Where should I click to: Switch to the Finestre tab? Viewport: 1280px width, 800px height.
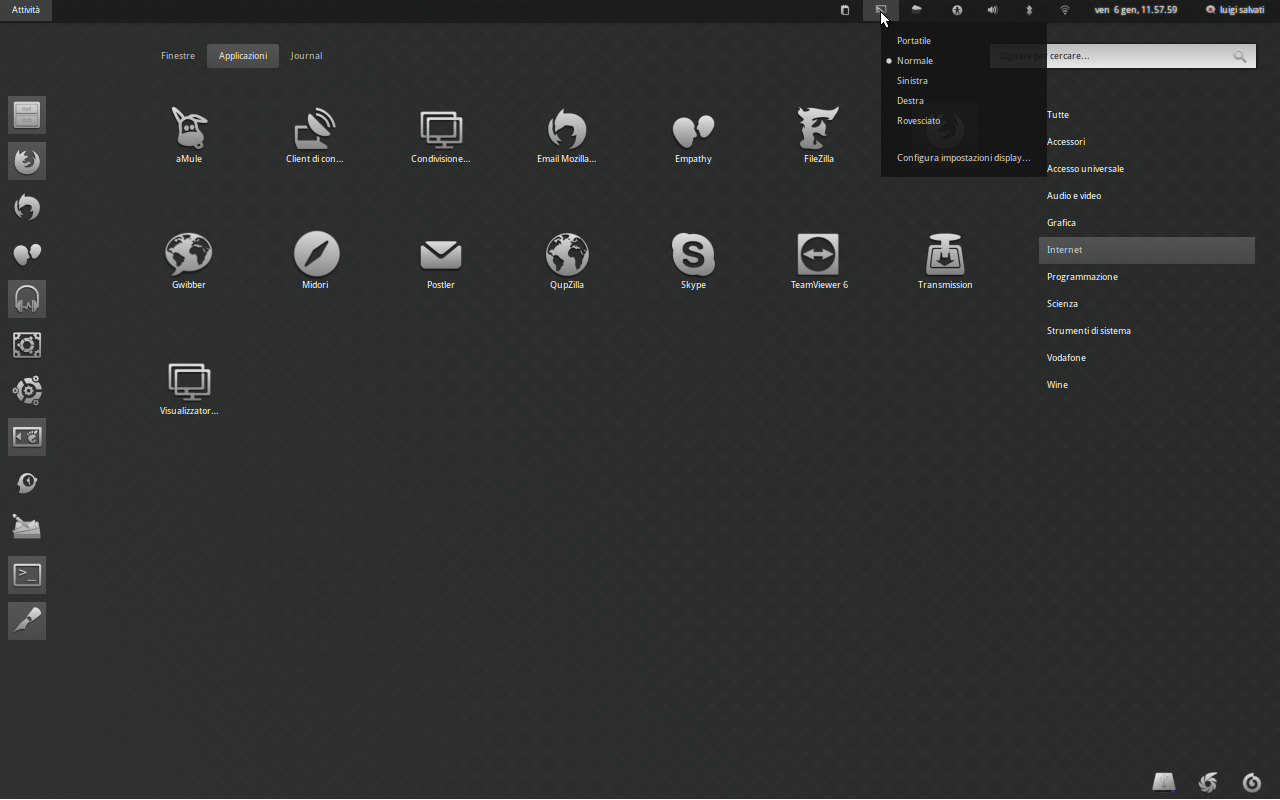[x=178, y=56]
